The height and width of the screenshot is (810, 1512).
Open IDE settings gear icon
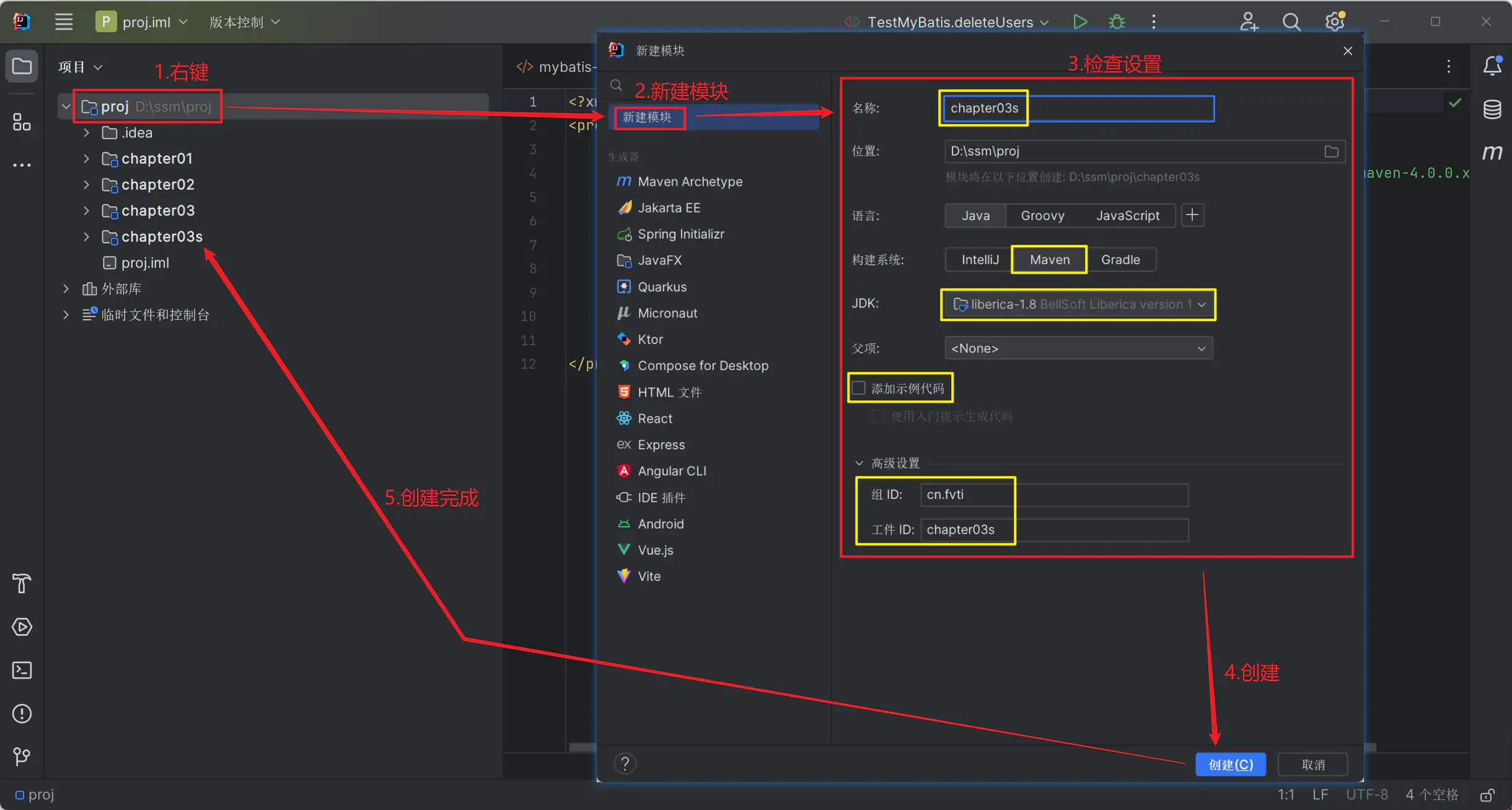1335,22
